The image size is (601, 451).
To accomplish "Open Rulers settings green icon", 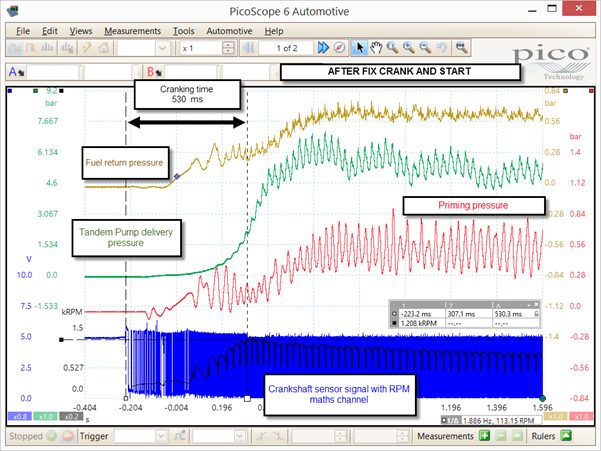I will click(566, 436).
